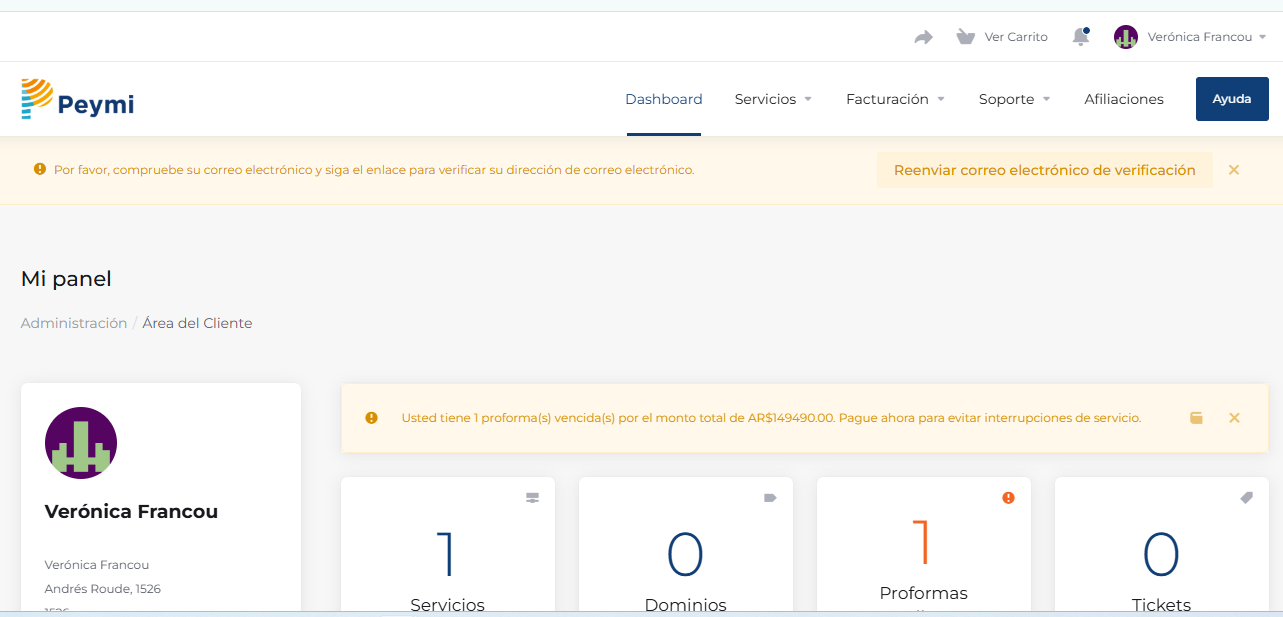This screenshot has width=1283, height=617.
Task: Expand the Servicios dropdown menu
Action: tap(773, 99)
